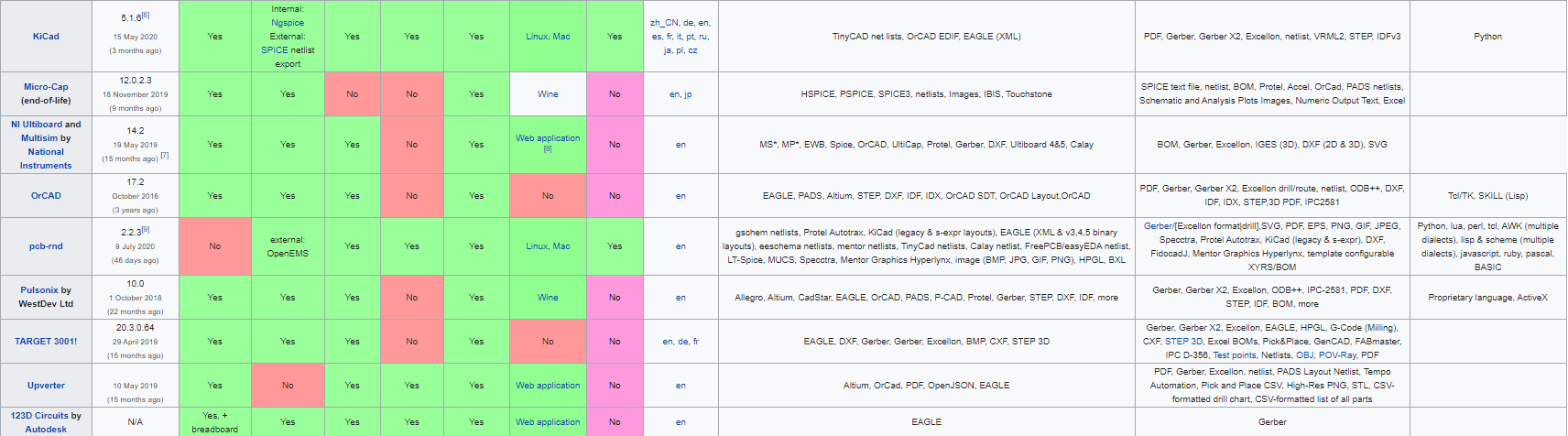
Task: Open the KiCad article link
Action: pos(46,37)
